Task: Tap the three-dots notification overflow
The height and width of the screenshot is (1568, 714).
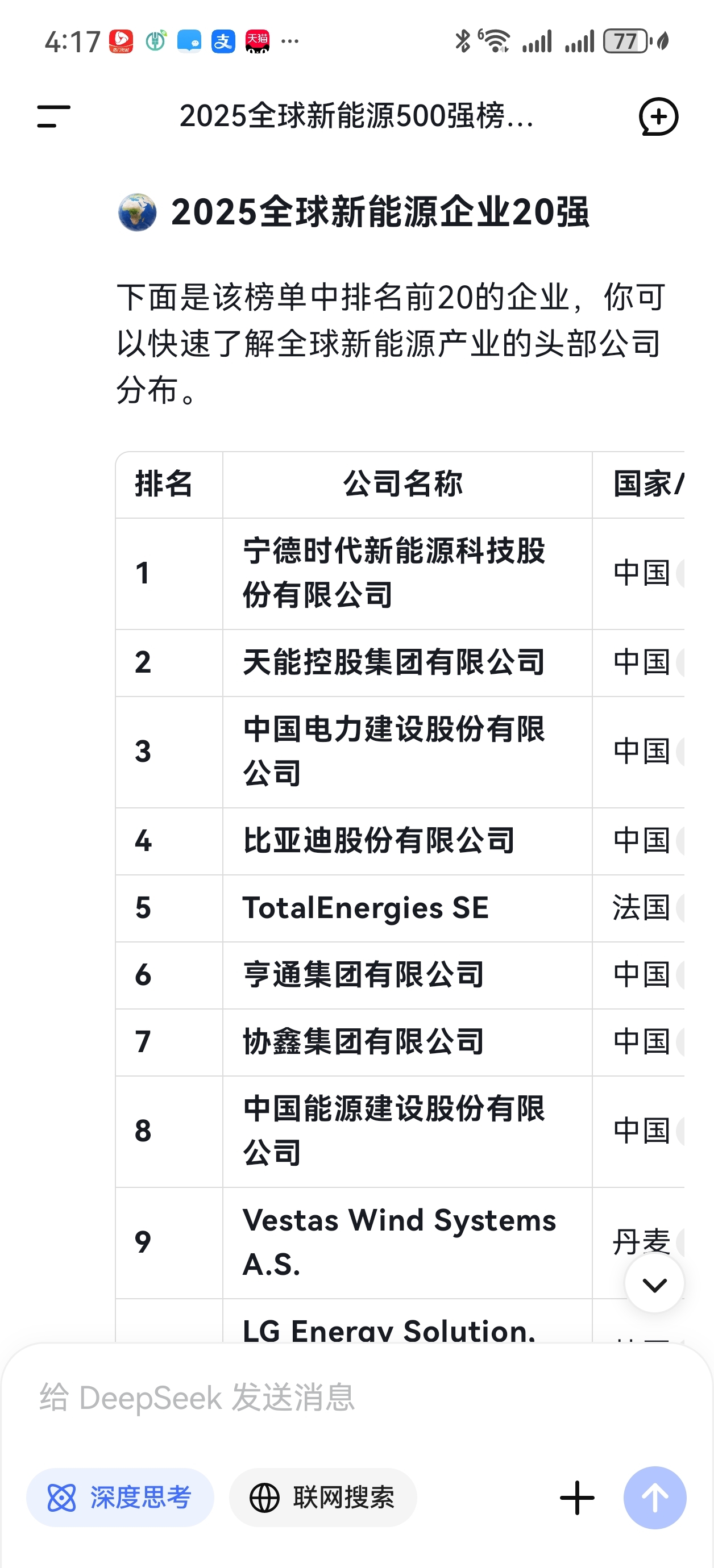Action: pyautogui.click(x=290, y=41)
